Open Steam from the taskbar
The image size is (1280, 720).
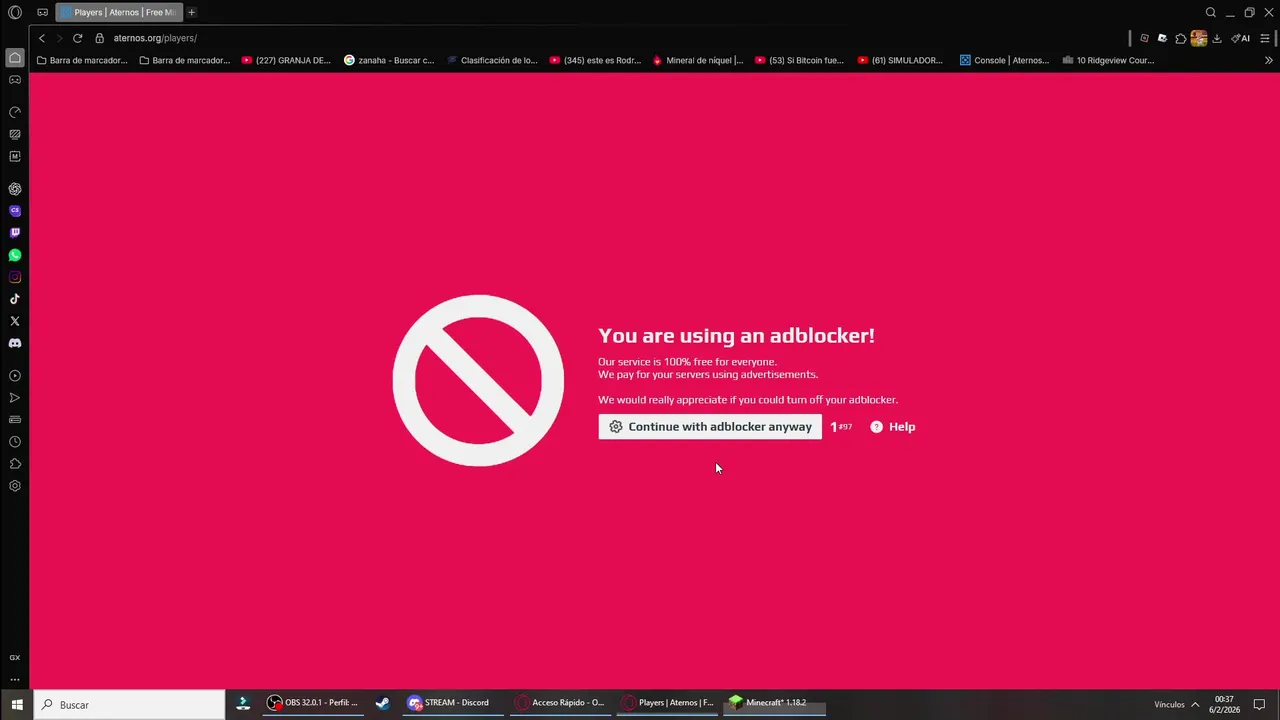point(382,703)
